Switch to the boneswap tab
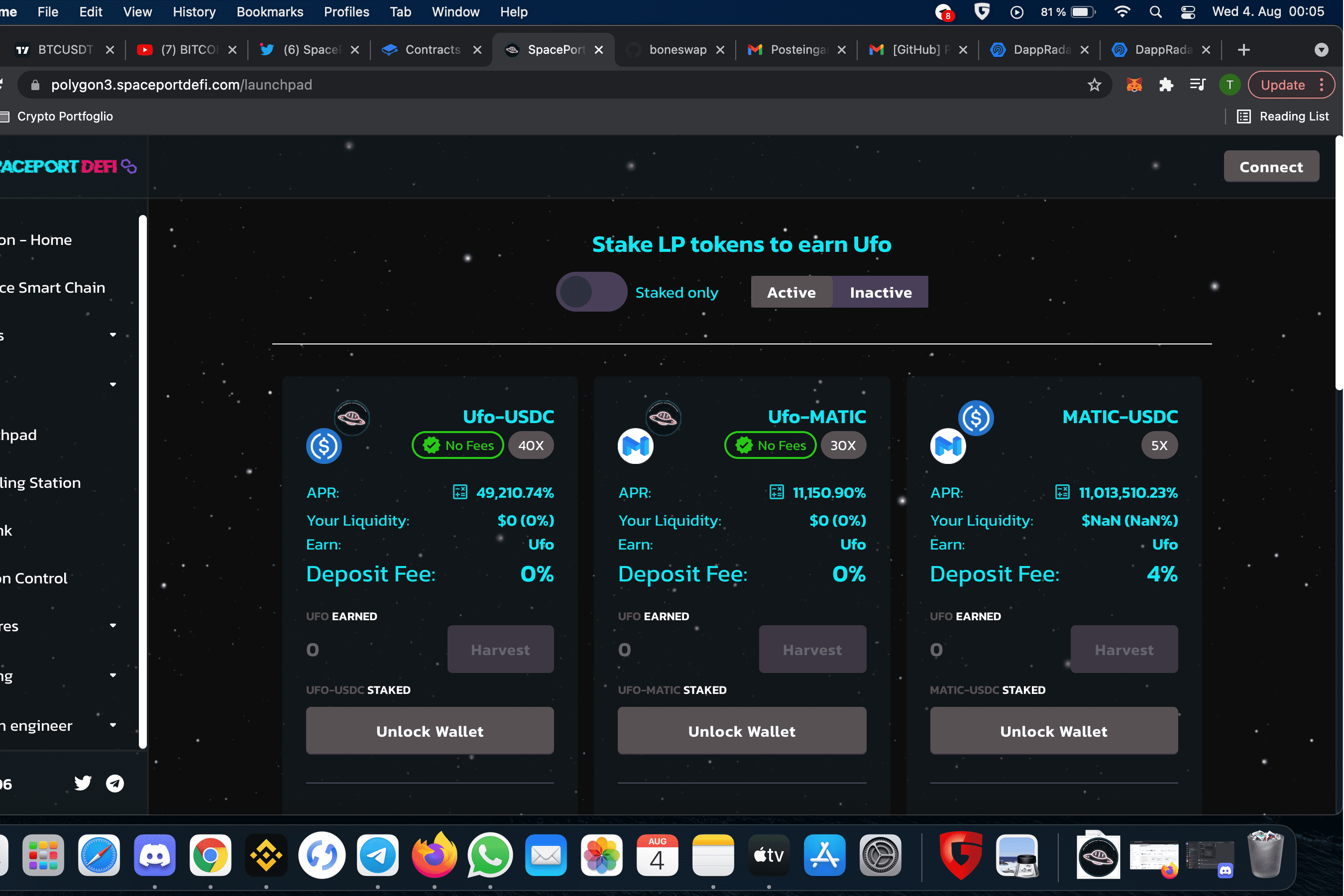The width and height of the screenshot is (1344, 896). click(677, 50)
